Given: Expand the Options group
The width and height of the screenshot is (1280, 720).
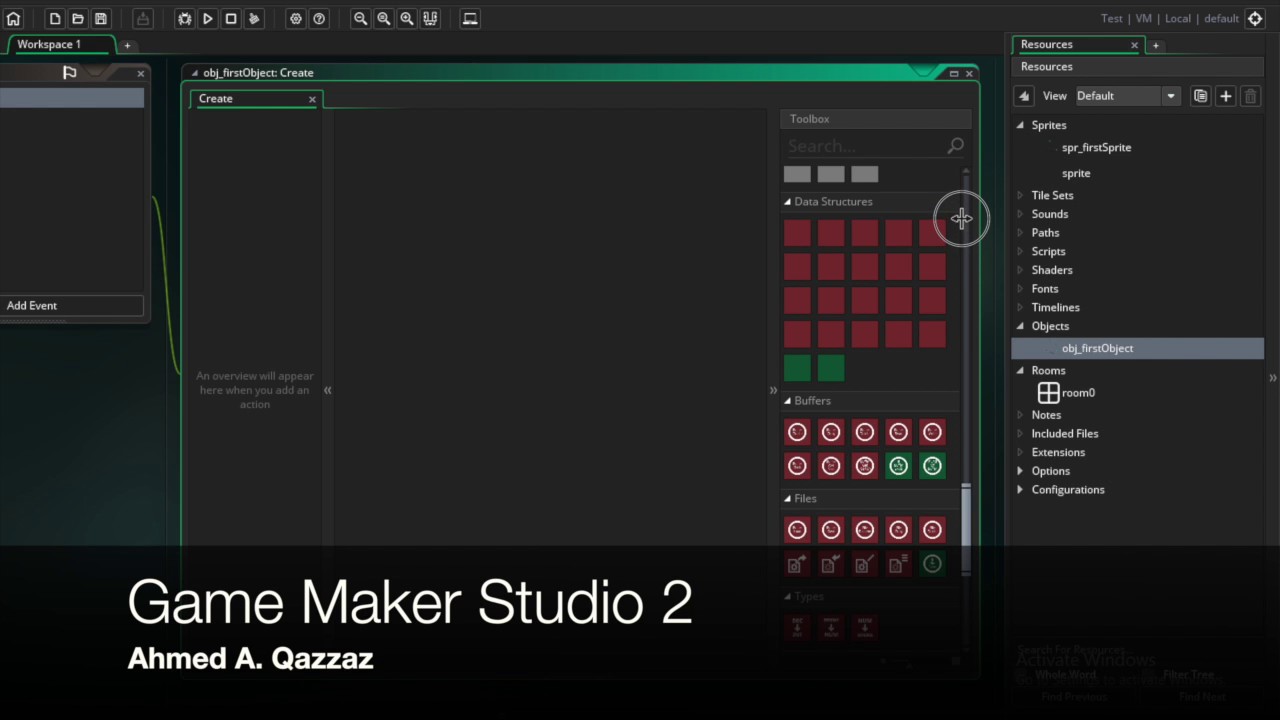Looking at the screenshot, I should (1020, 471).
